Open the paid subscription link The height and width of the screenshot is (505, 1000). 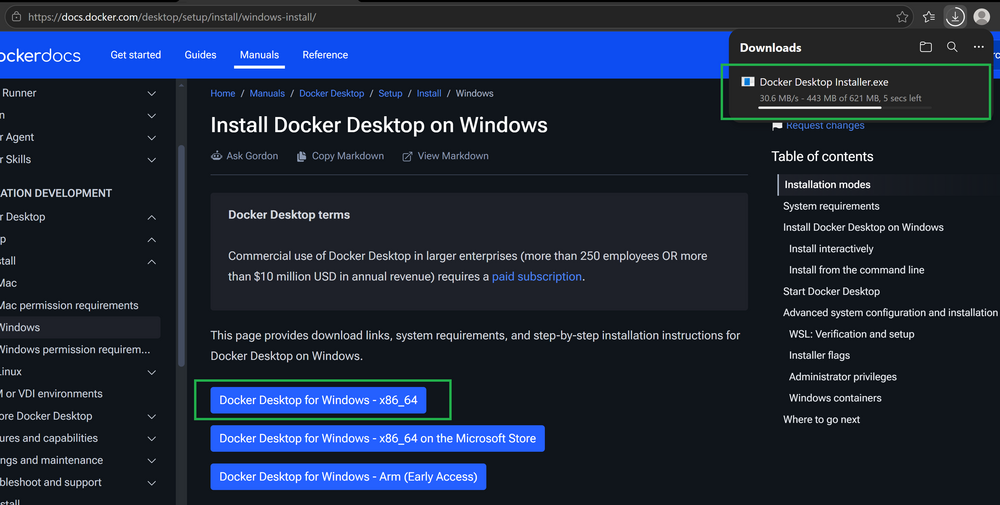coord(536,277)
